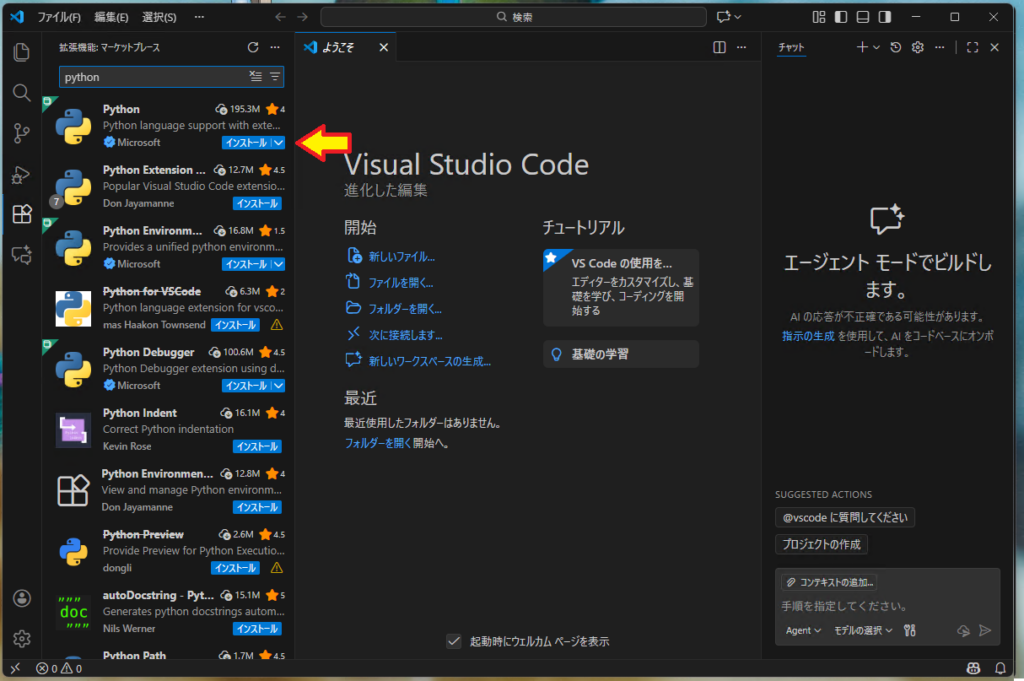
Task: Open the Search view in activity bar
Action: pos(21,93)
